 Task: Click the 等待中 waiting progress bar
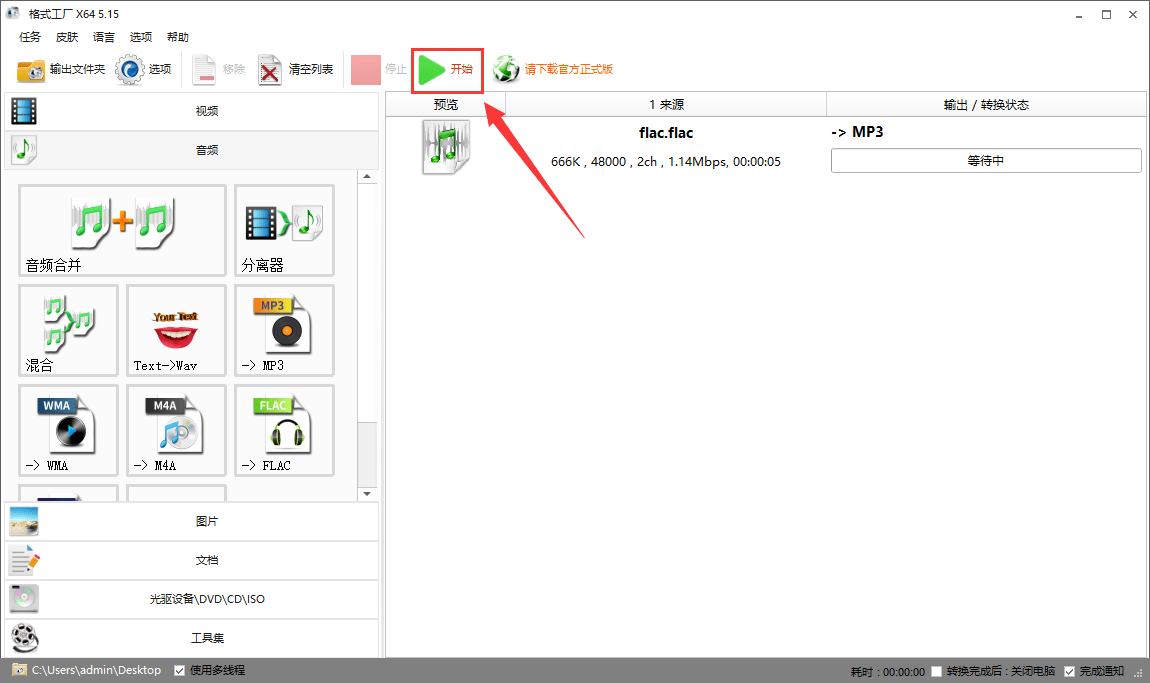pyautogui.click(x=985, y=160)
